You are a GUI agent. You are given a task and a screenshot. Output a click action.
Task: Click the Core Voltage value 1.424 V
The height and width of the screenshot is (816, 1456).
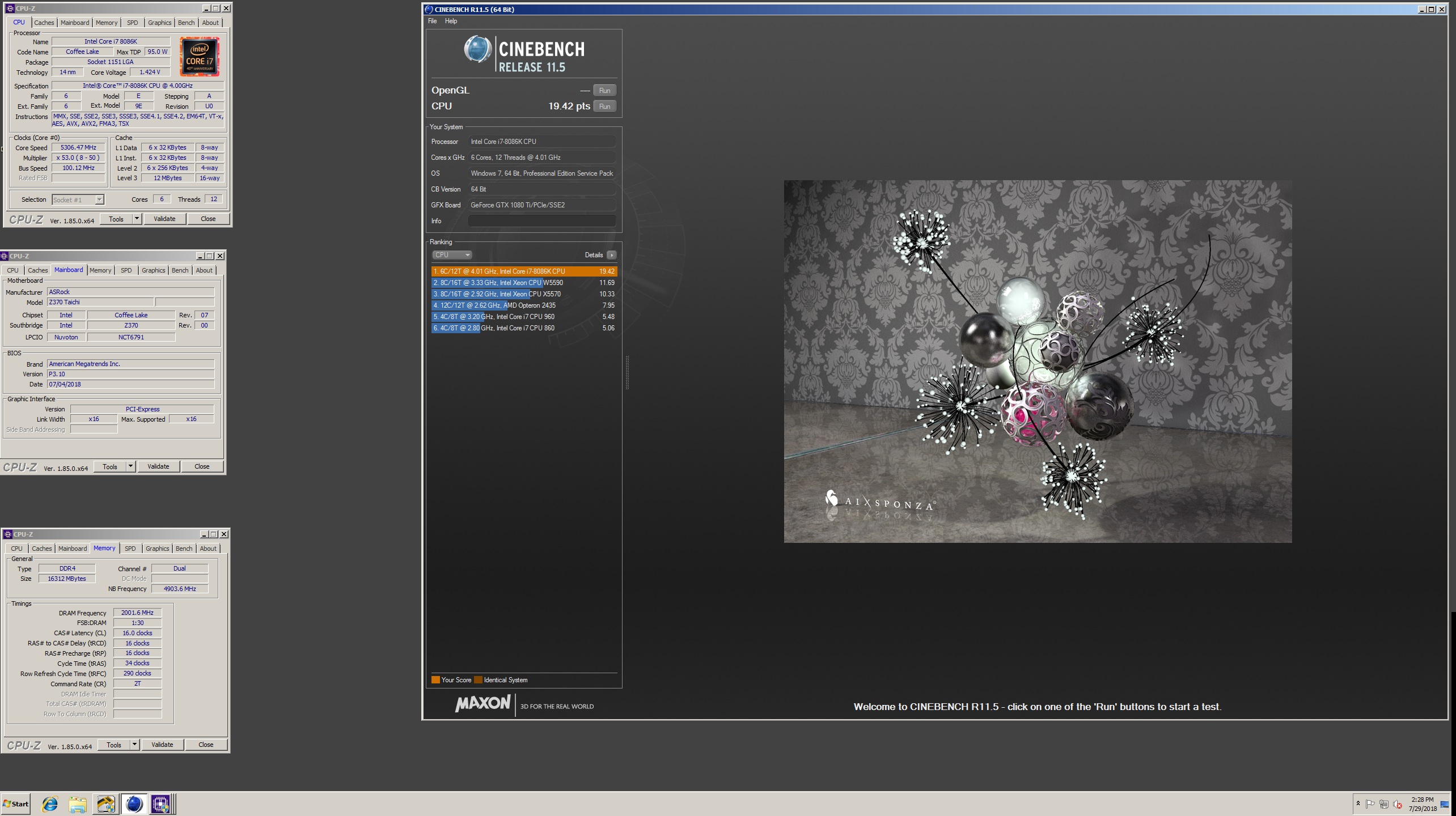coord(150,72)
